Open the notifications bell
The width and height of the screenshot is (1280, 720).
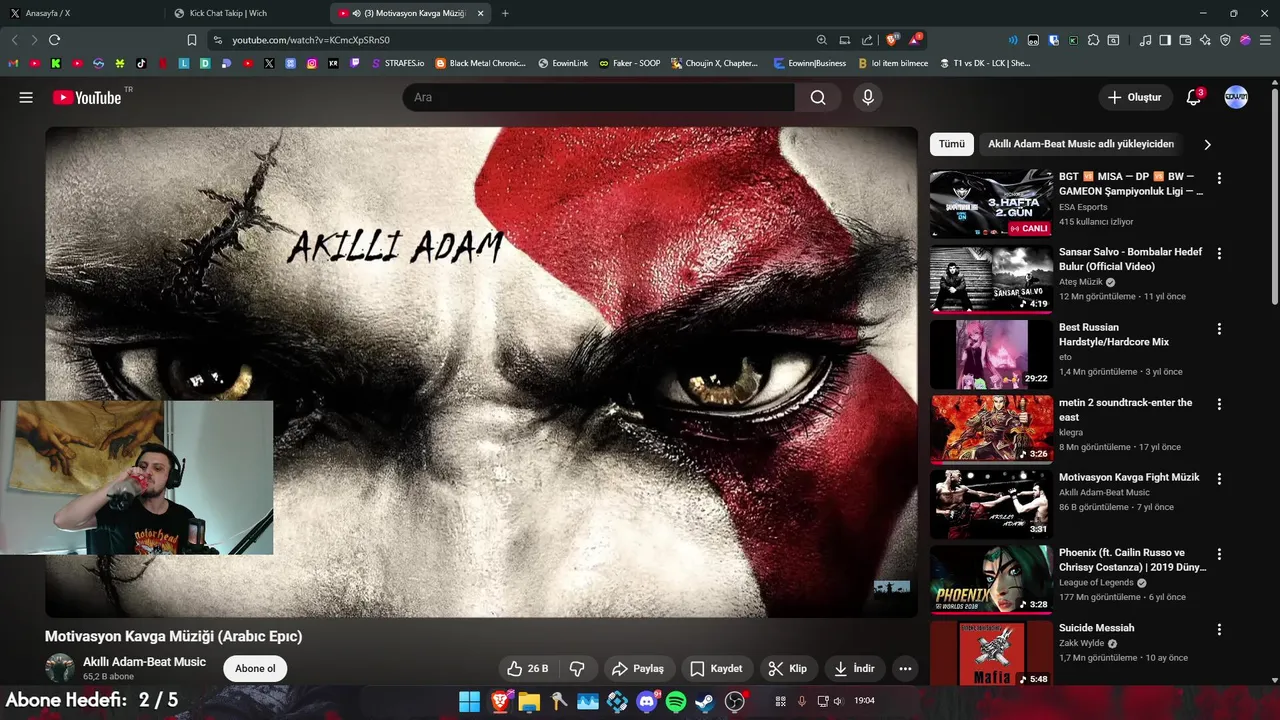pos(1193,97)
